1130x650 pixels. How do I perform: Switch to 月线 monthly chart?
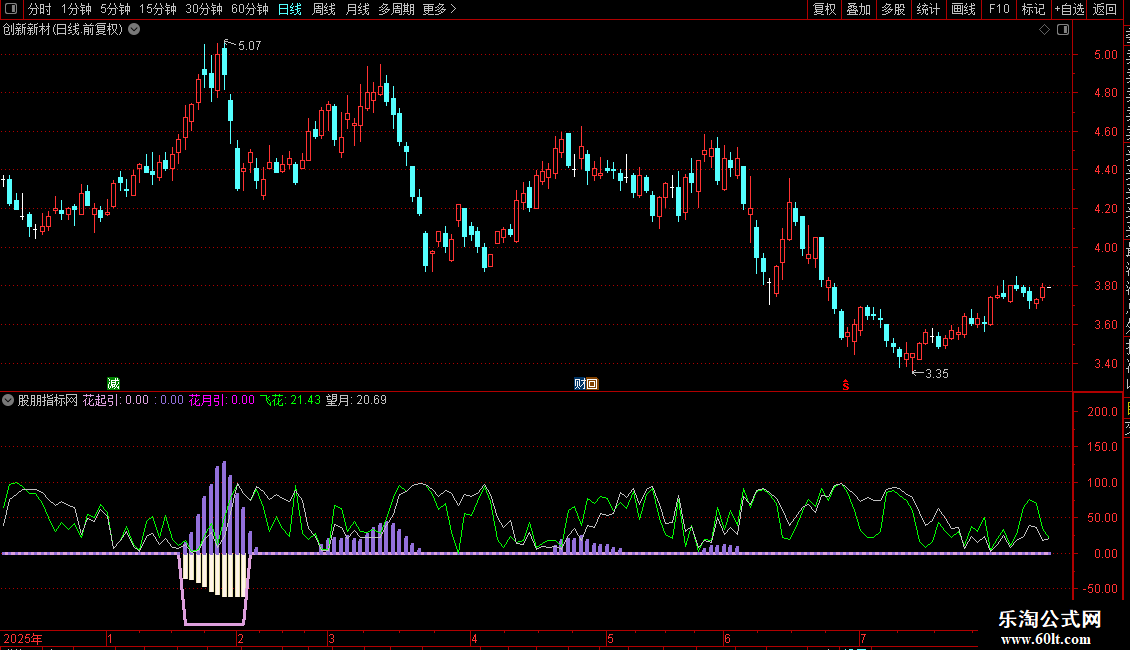[357, 9]
